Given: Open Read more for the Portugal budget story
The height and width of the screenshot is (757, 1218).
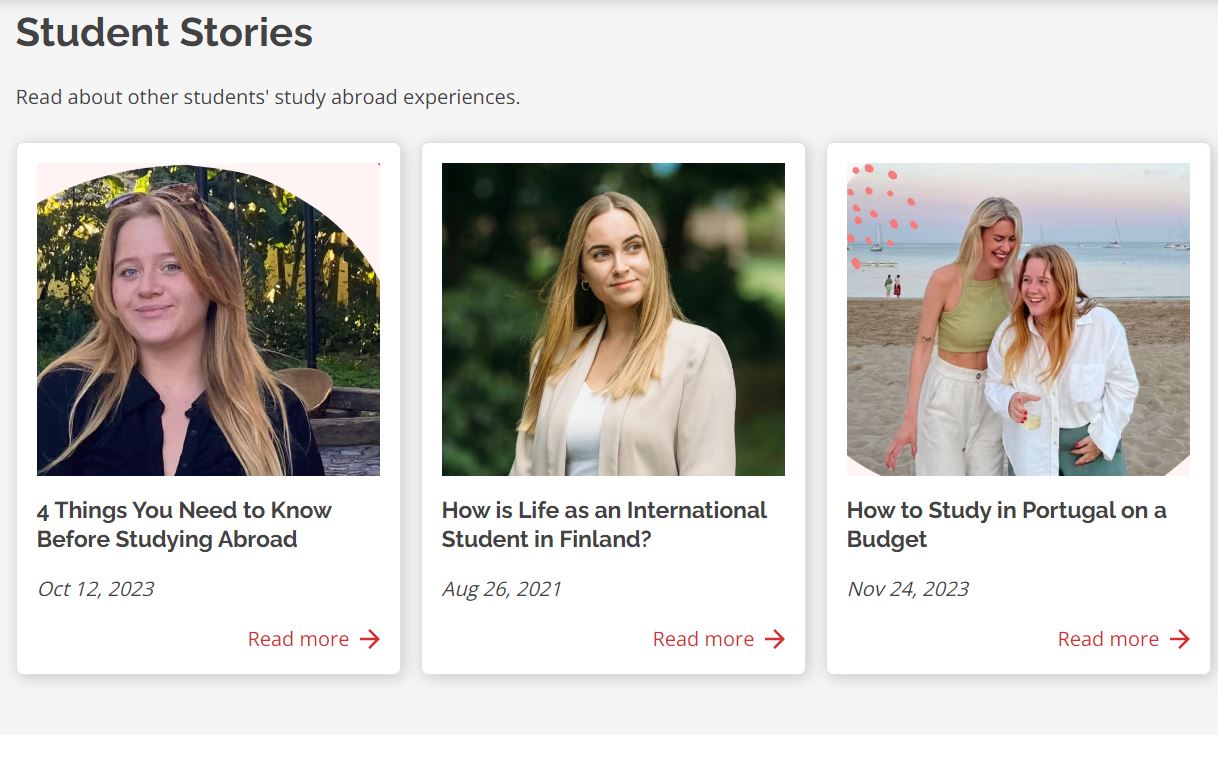Looking at the screenshot, I should (1108, 639).
